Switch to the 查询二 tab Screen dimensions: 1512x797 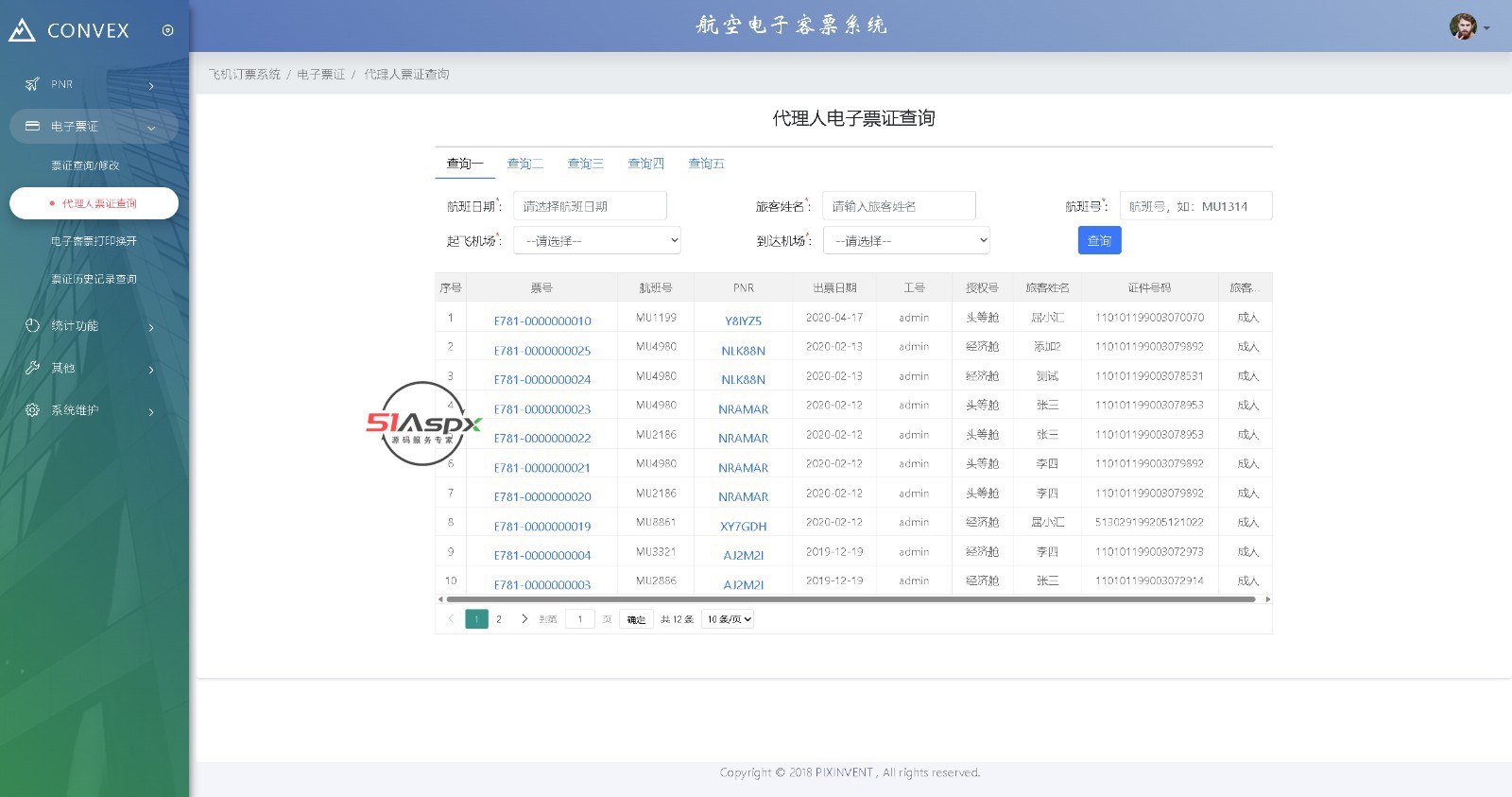point(525,164)
